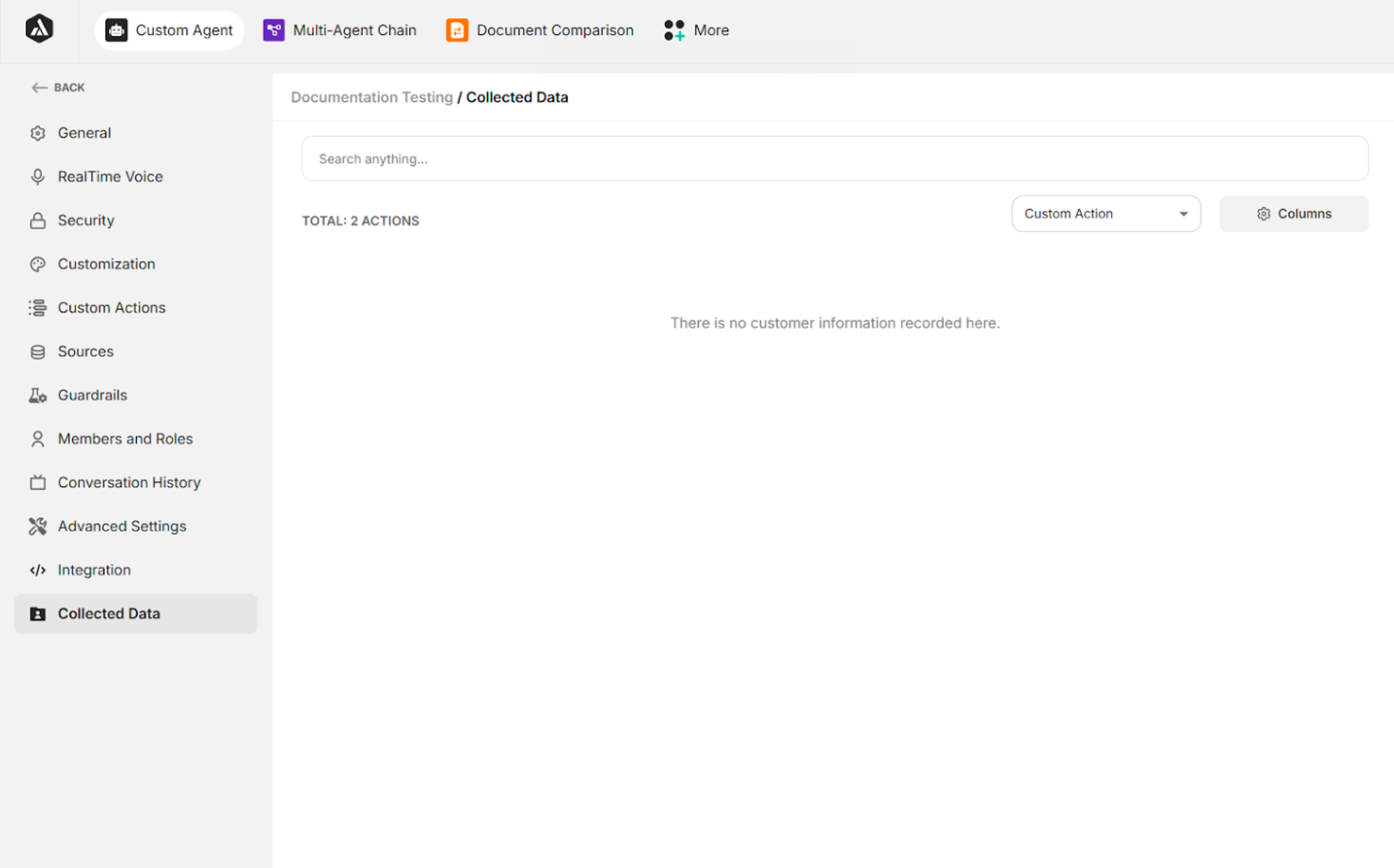Click the Security padlock icon

[38, 220]
